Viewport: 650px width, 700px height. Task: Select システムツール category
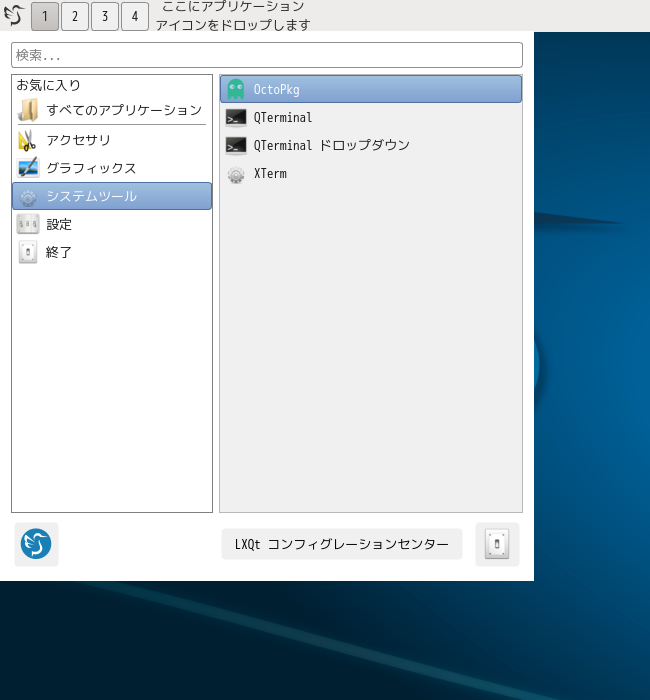(112, 196)
